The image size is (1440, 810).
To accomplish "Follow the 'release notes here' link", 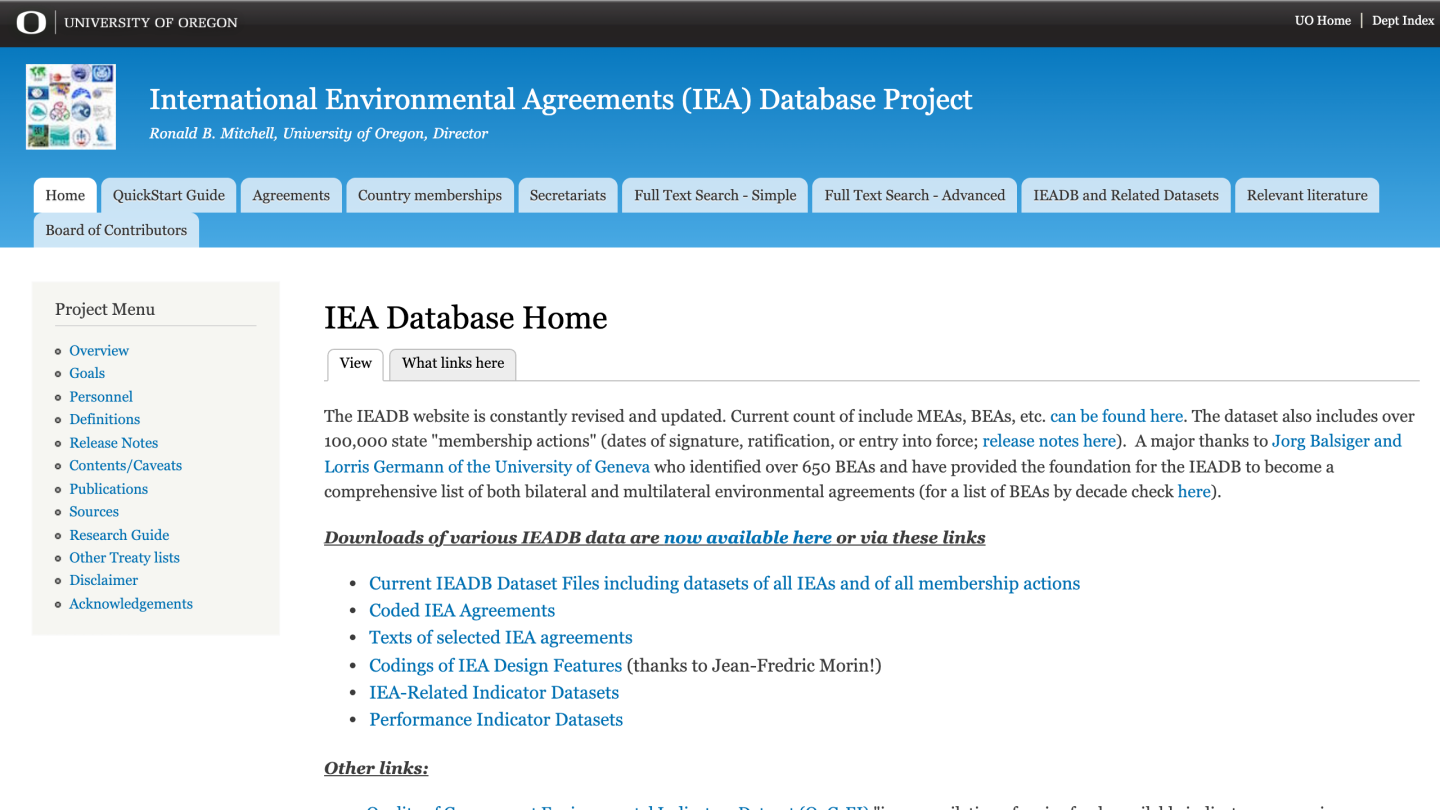I will [x=1049, y=441].
